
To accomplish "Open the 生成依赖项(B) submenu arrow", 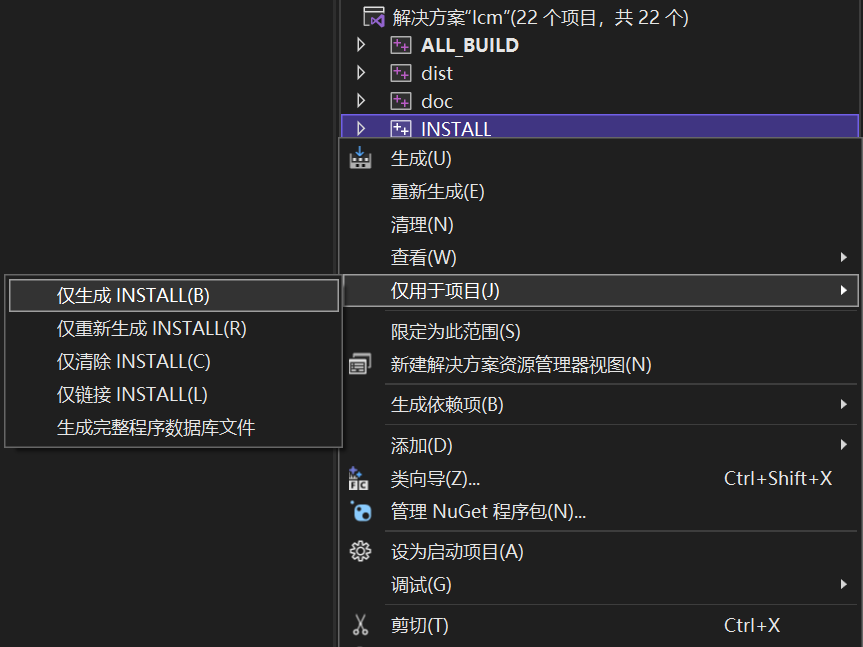I will 844,404.
